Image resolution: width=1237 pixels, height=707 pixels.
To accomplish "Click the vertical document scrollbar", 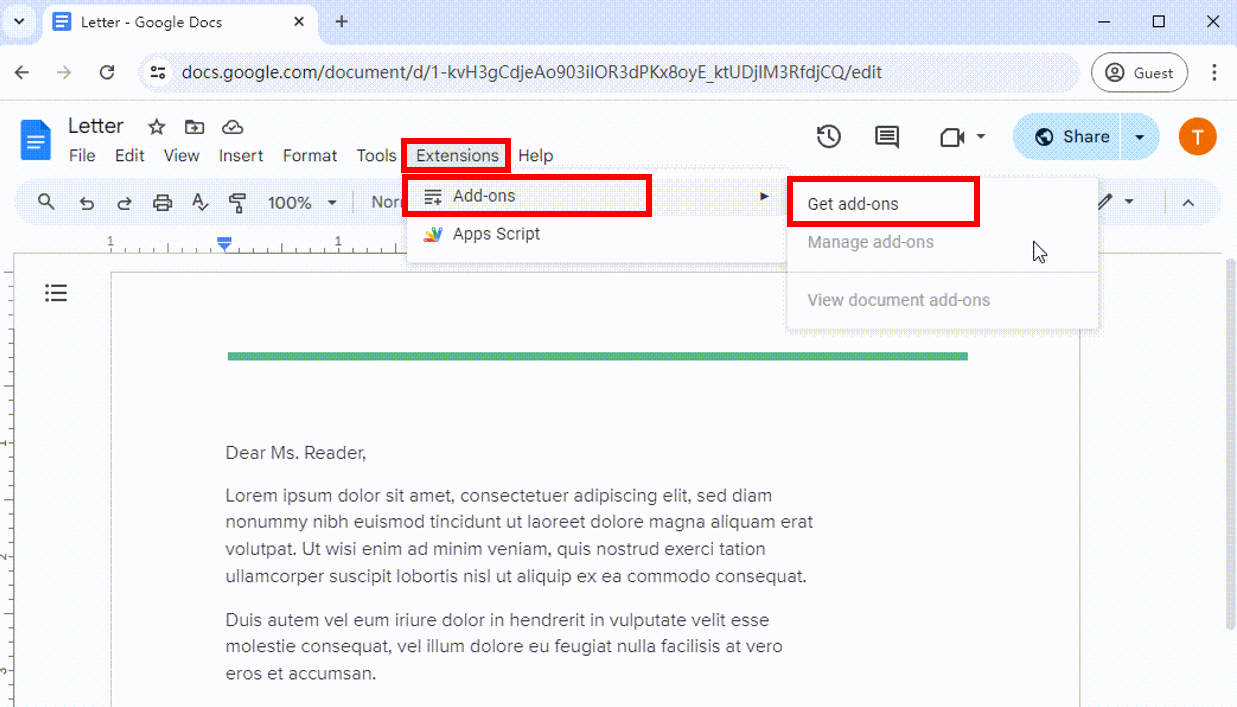I will pyautogui.click(x=1230, y=445).
